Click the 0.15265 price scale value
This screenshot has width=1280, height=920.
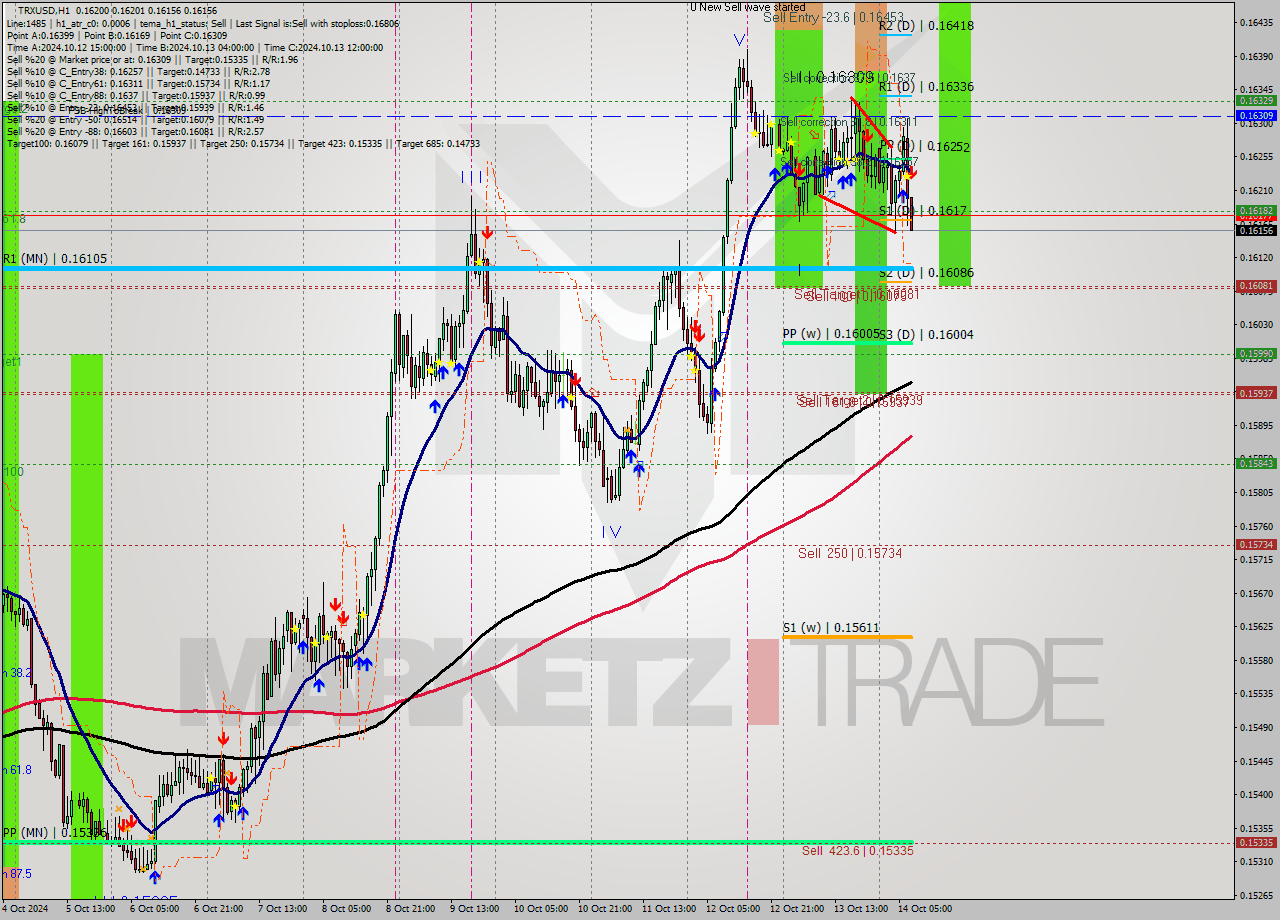(1256, 895)
